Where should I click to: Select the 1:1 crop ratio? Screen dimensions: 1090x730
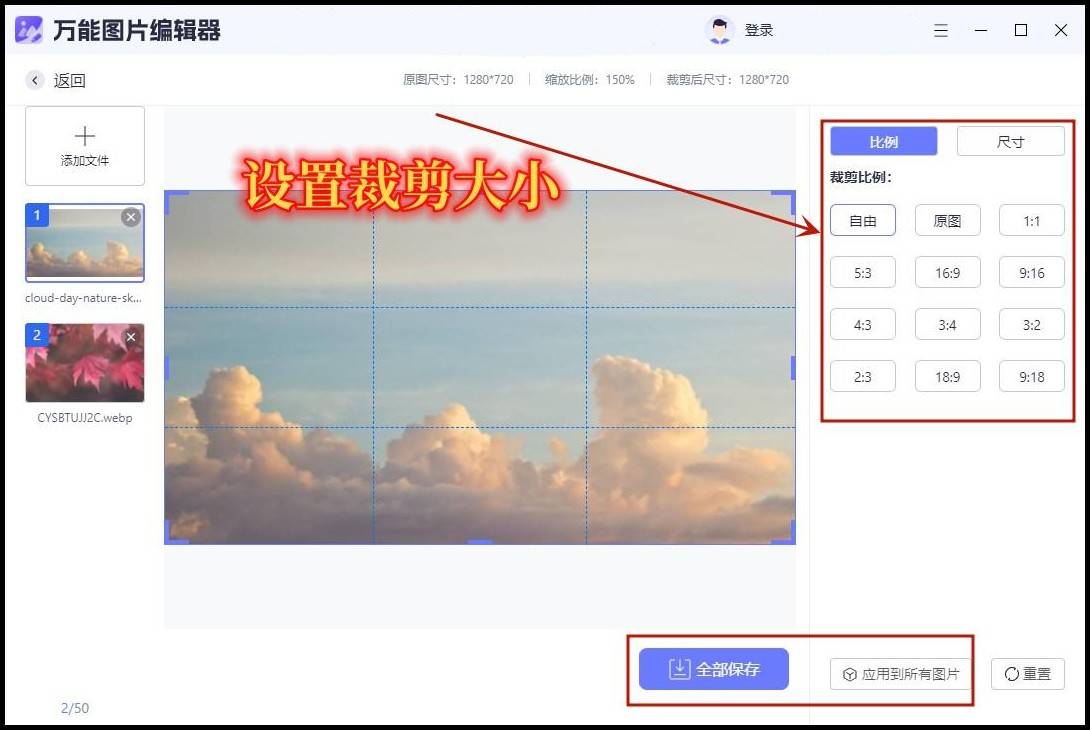[1032, 220]
